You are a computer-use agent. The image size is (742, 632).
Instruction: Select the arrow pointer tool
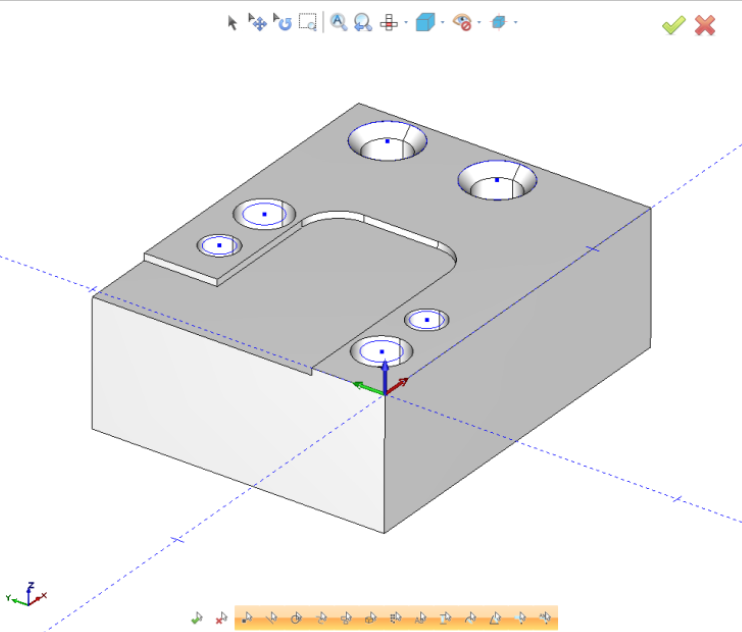tap(232, 23)
